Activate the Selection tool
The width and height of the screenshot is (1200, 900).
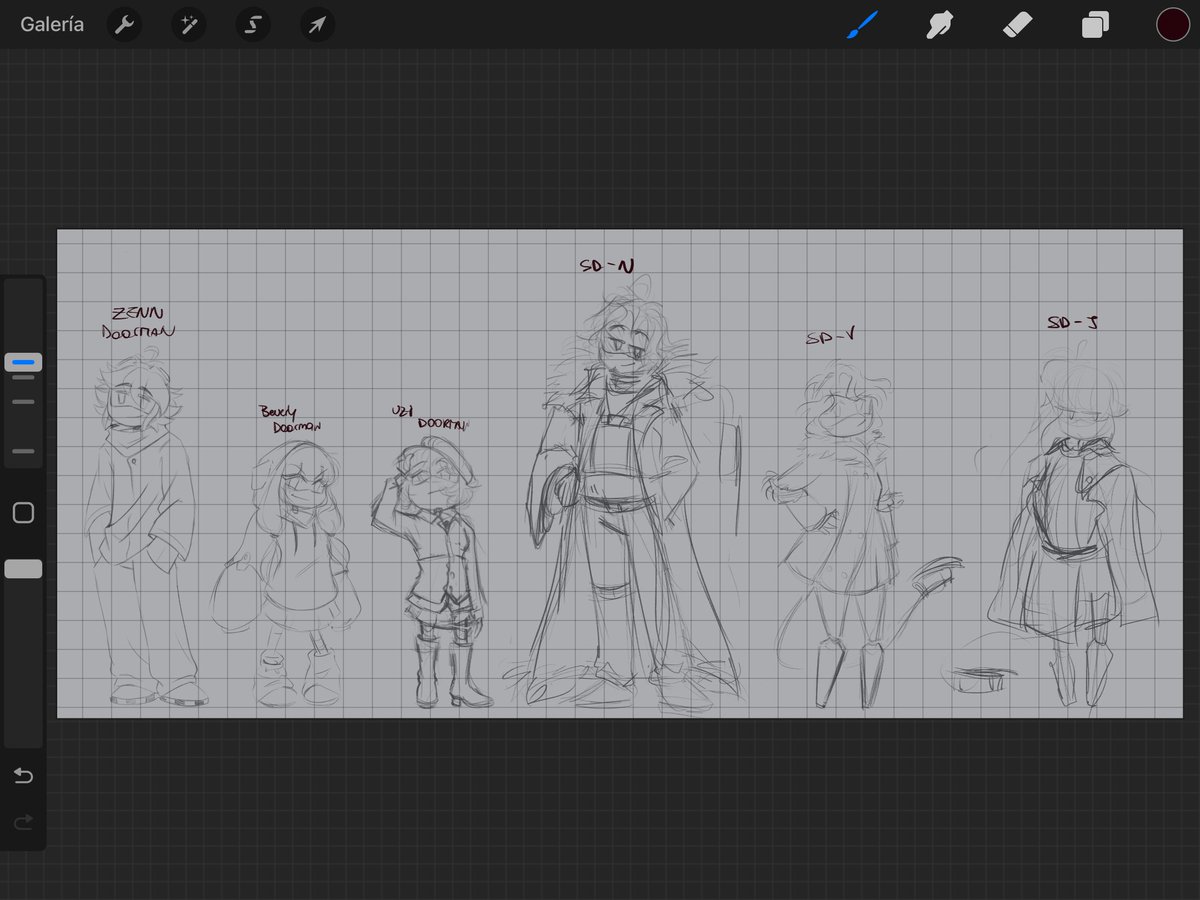point(252,24)
